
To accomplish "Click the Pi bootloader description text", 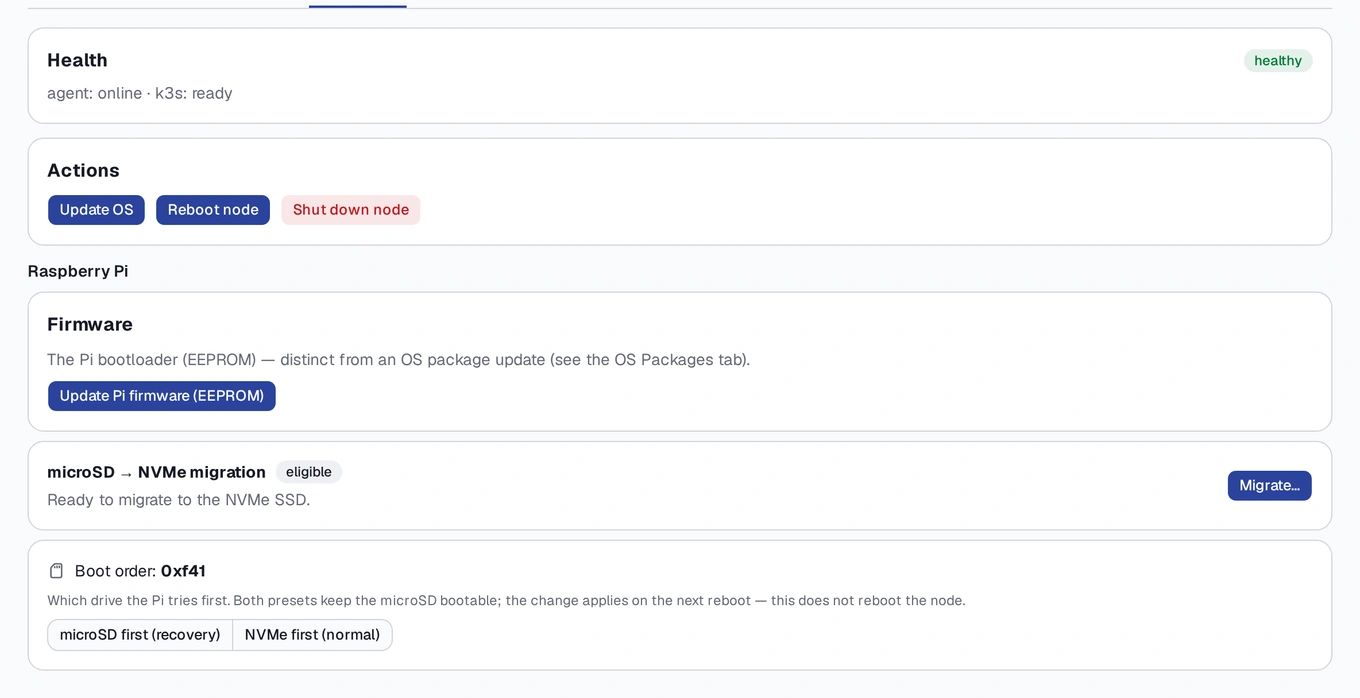I will [398, 359].
